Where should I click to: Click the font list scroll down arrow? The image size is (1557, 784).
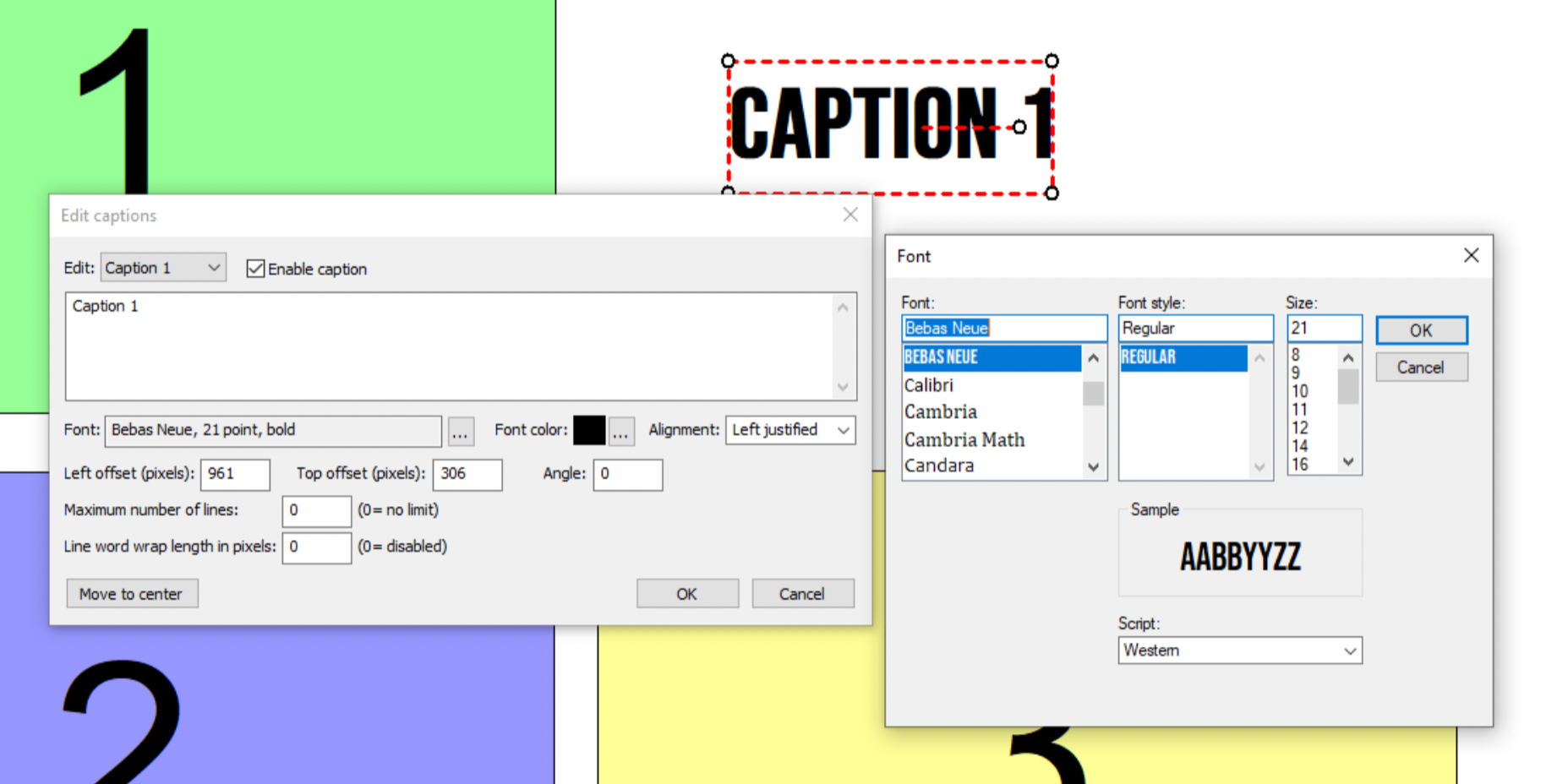[1094, 467]
